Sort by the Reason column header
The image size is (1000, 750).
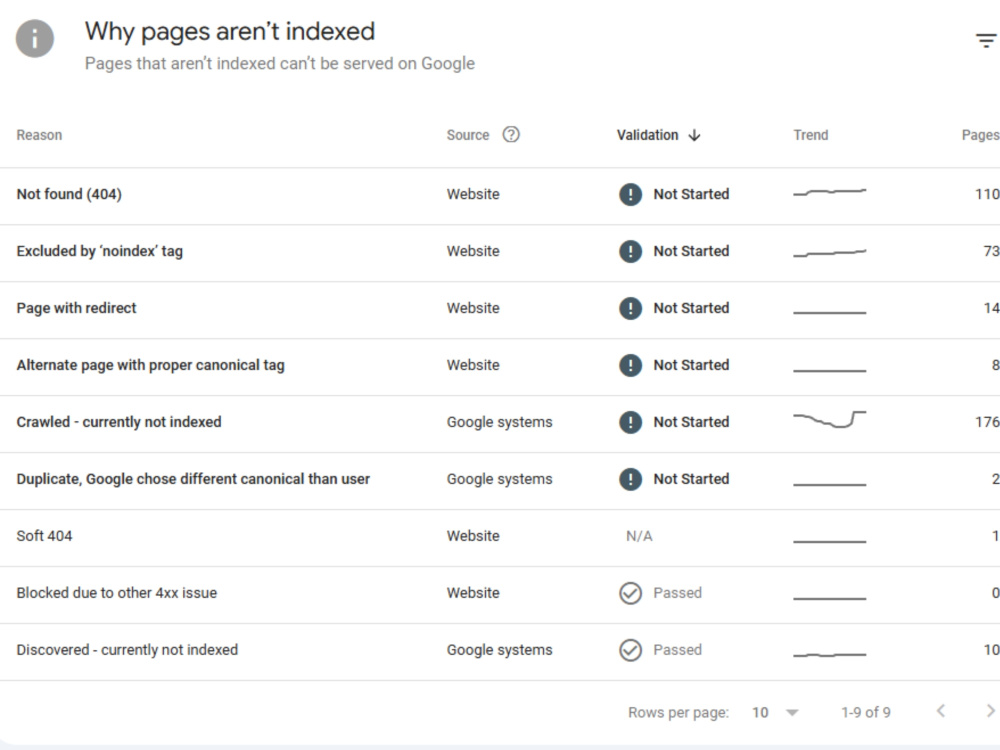(x=40, y=135)
